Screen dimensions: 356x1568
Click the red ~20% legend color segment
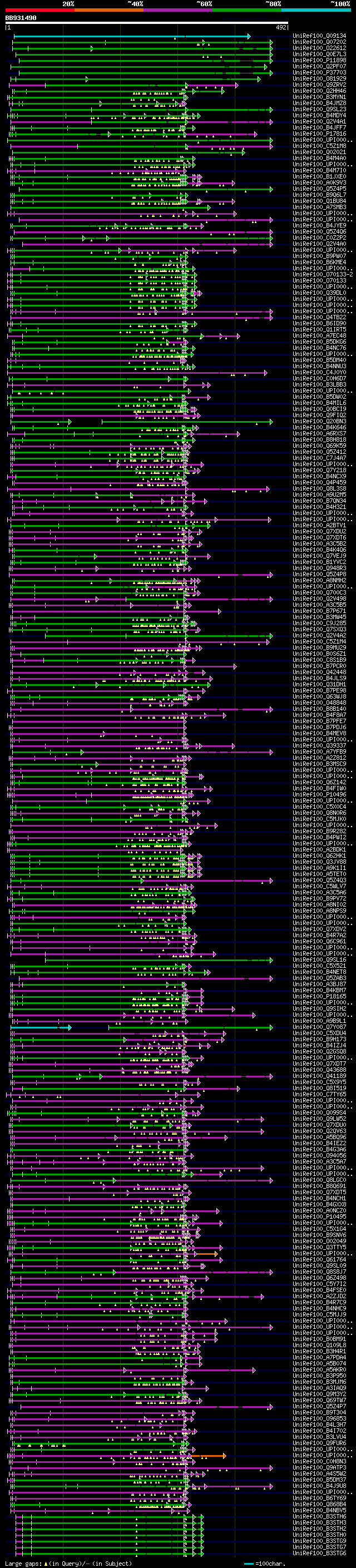click(39, 10)
